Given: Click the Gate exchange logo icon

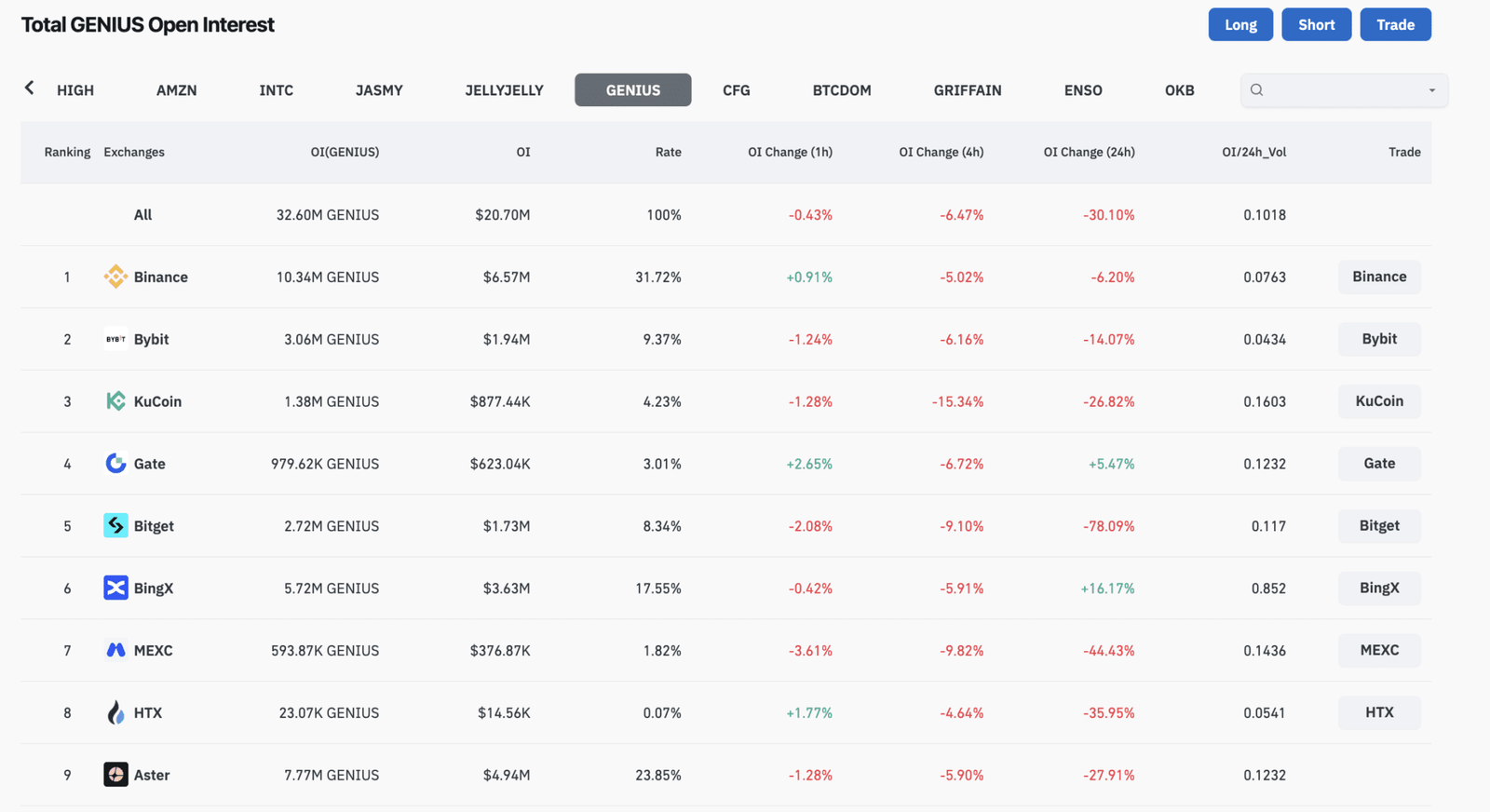Looking at the screenshot, I should point(115,464).
